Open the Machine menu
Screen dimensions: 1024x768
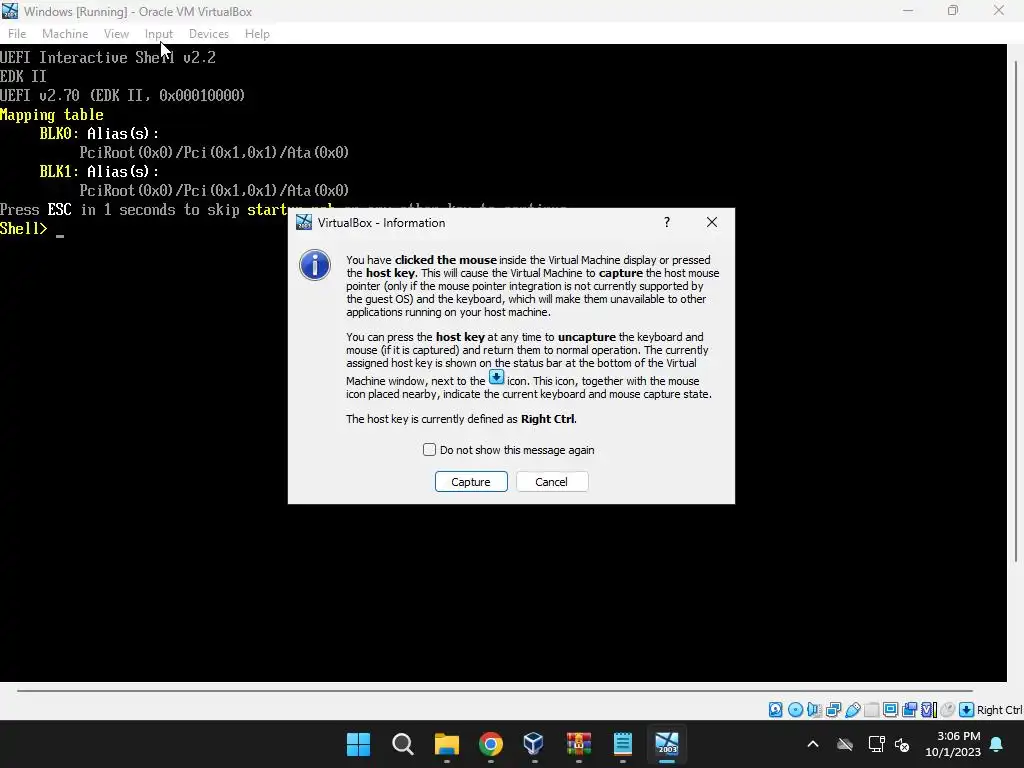pos(65,34)
